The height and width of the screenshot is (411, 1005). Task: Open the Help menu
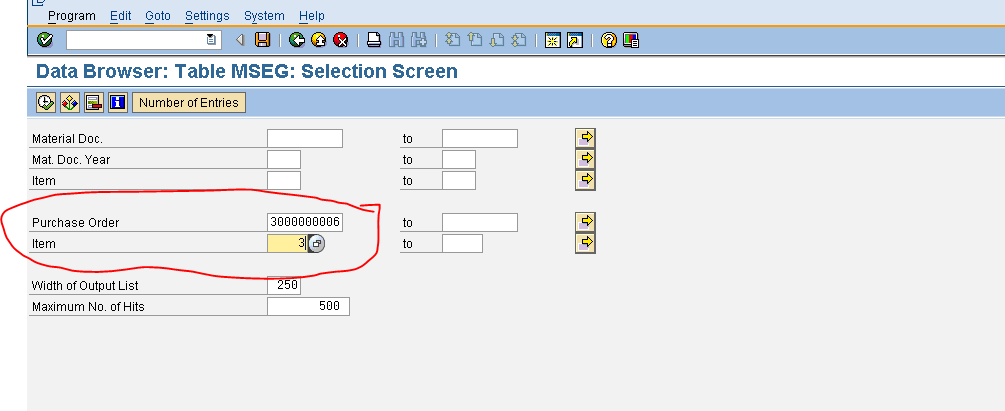pyautogui.click(x=311, y=15)
